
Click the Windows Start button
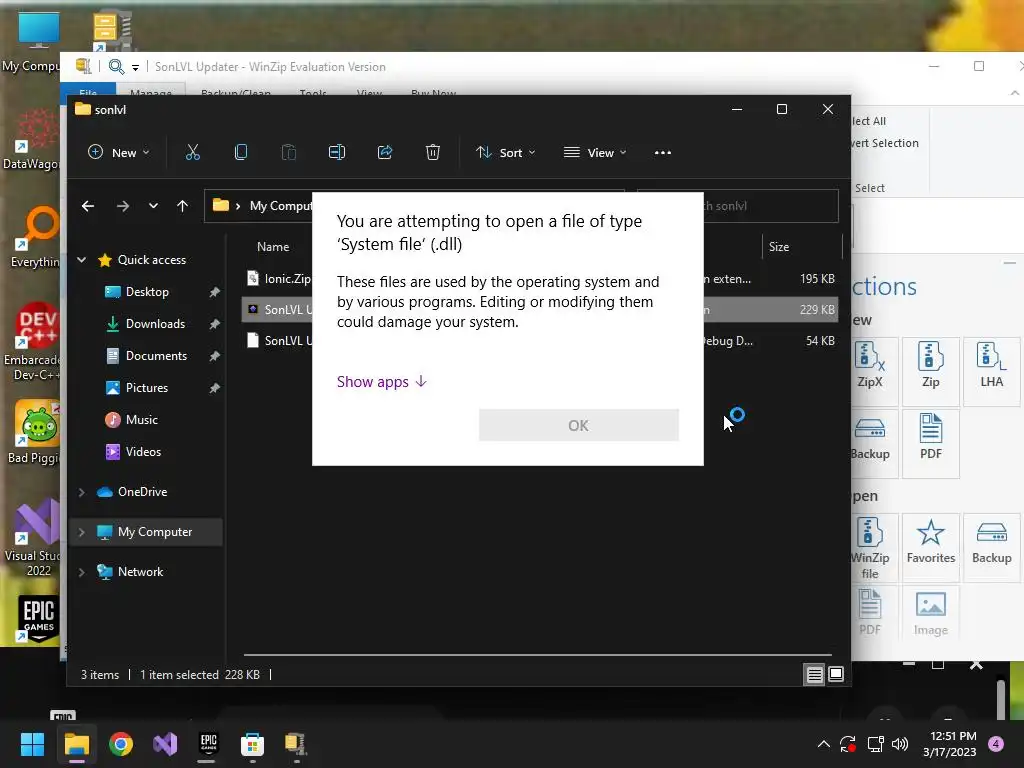(x=32, y=744)
